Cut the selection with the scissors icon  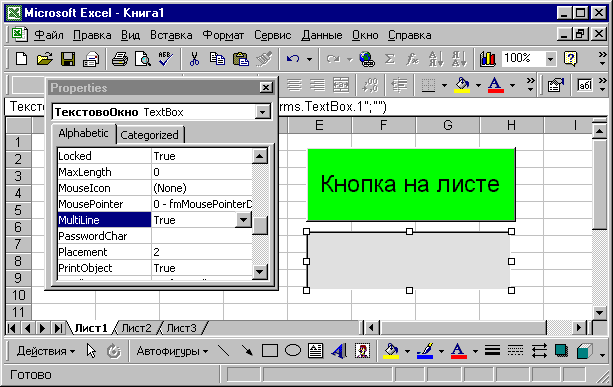(x=194, y=59)
